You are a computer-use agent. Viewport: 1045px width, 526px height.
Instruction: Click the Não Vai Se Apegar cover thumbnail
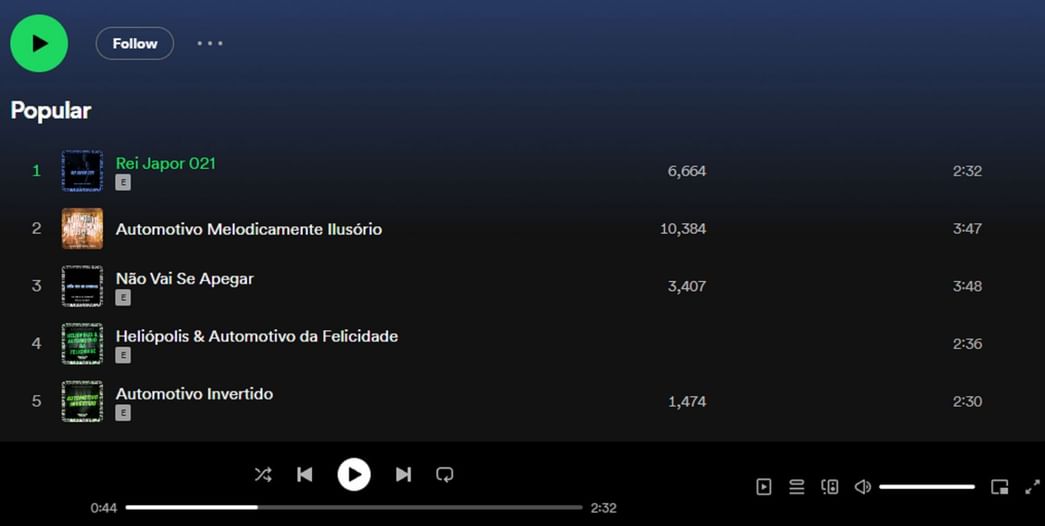pos(82,286)
